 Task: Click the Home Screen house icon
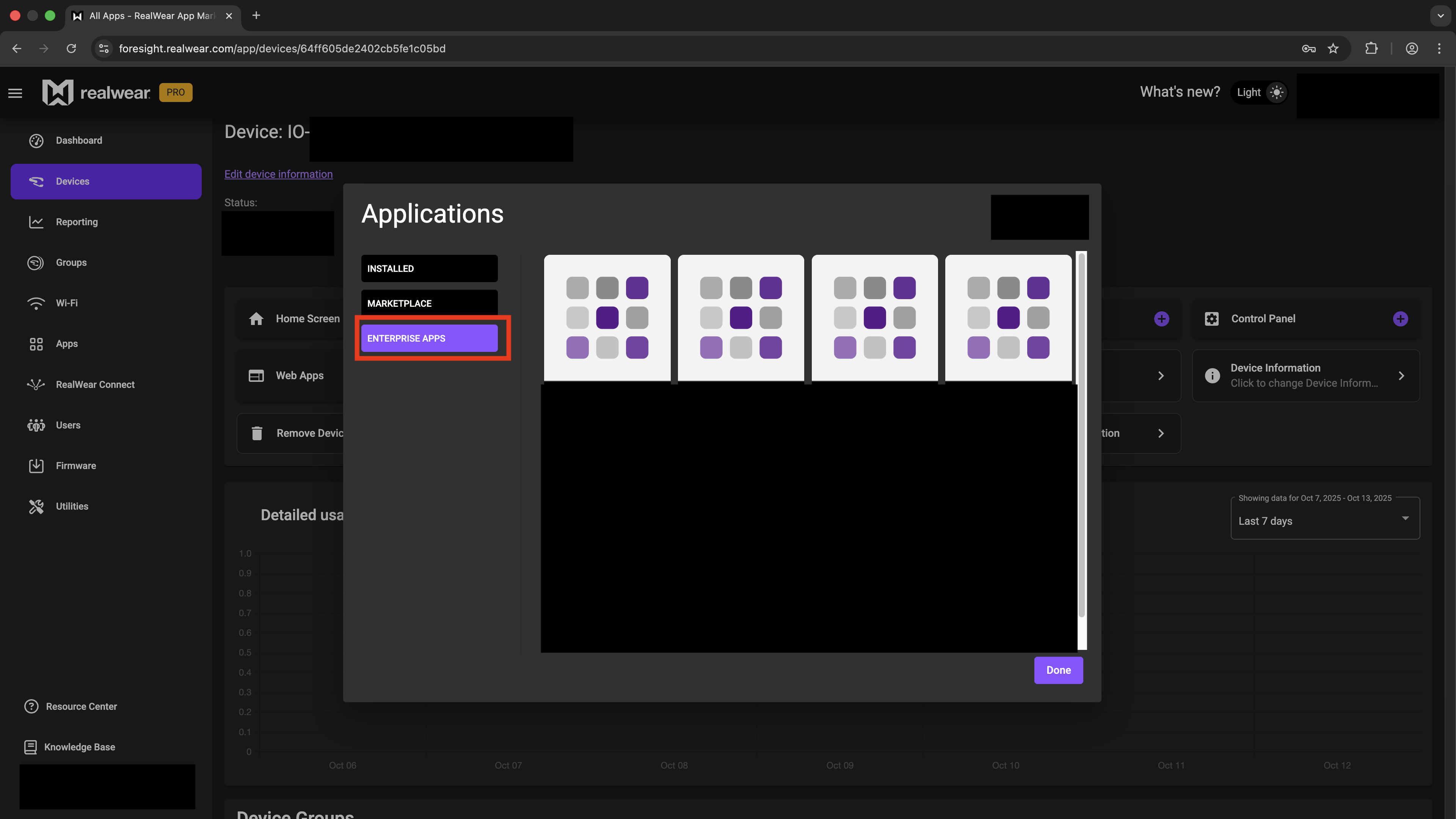click(256, 319)
